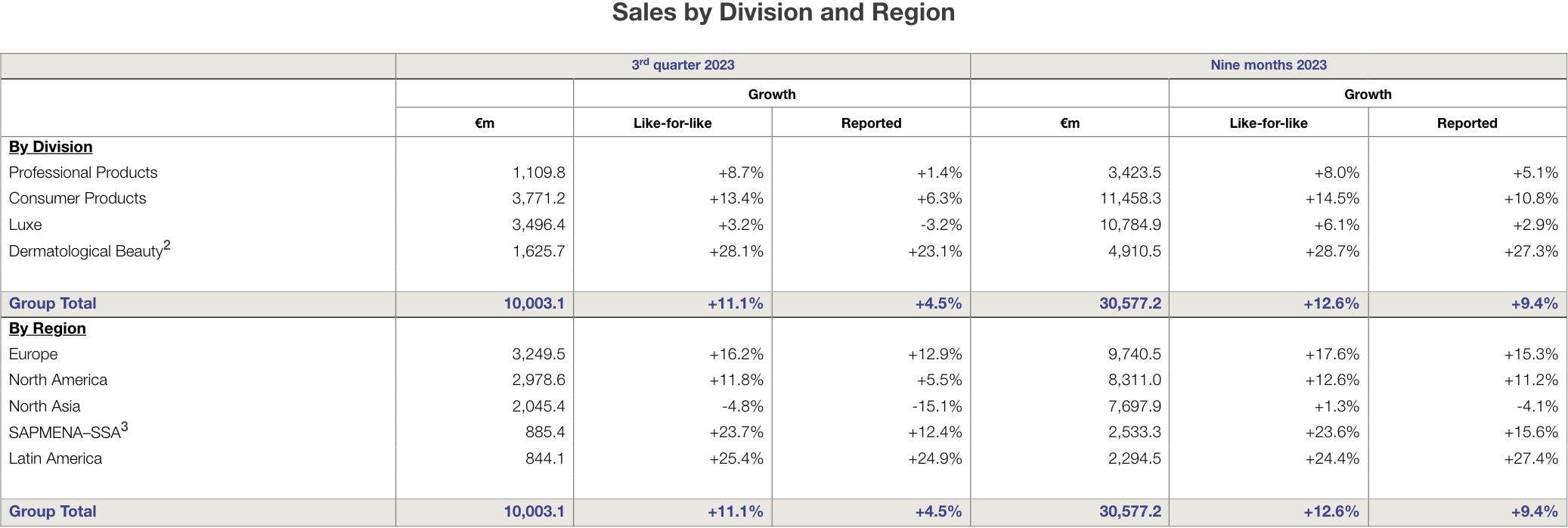
Task: Click the footnote 3 superscript after SAPMENA–SSA
Action: (125, 427)
